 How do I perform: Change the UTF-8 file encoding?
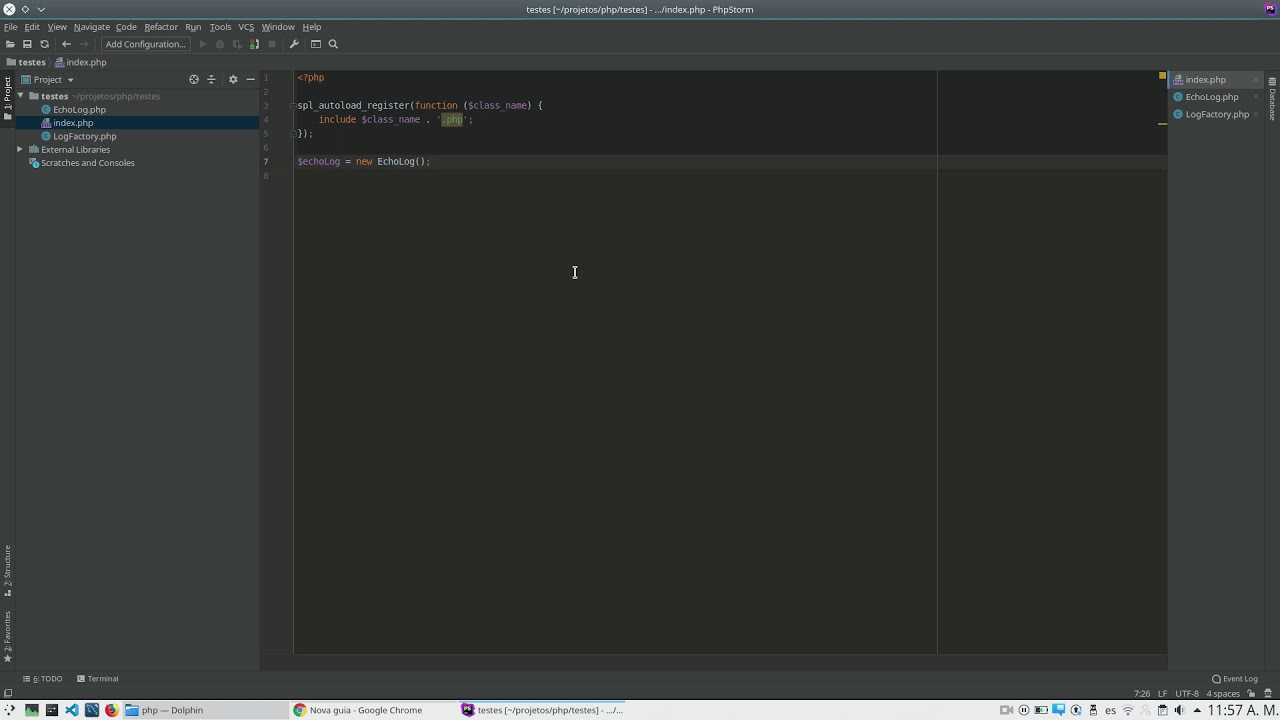click(x=1187, y=694)
